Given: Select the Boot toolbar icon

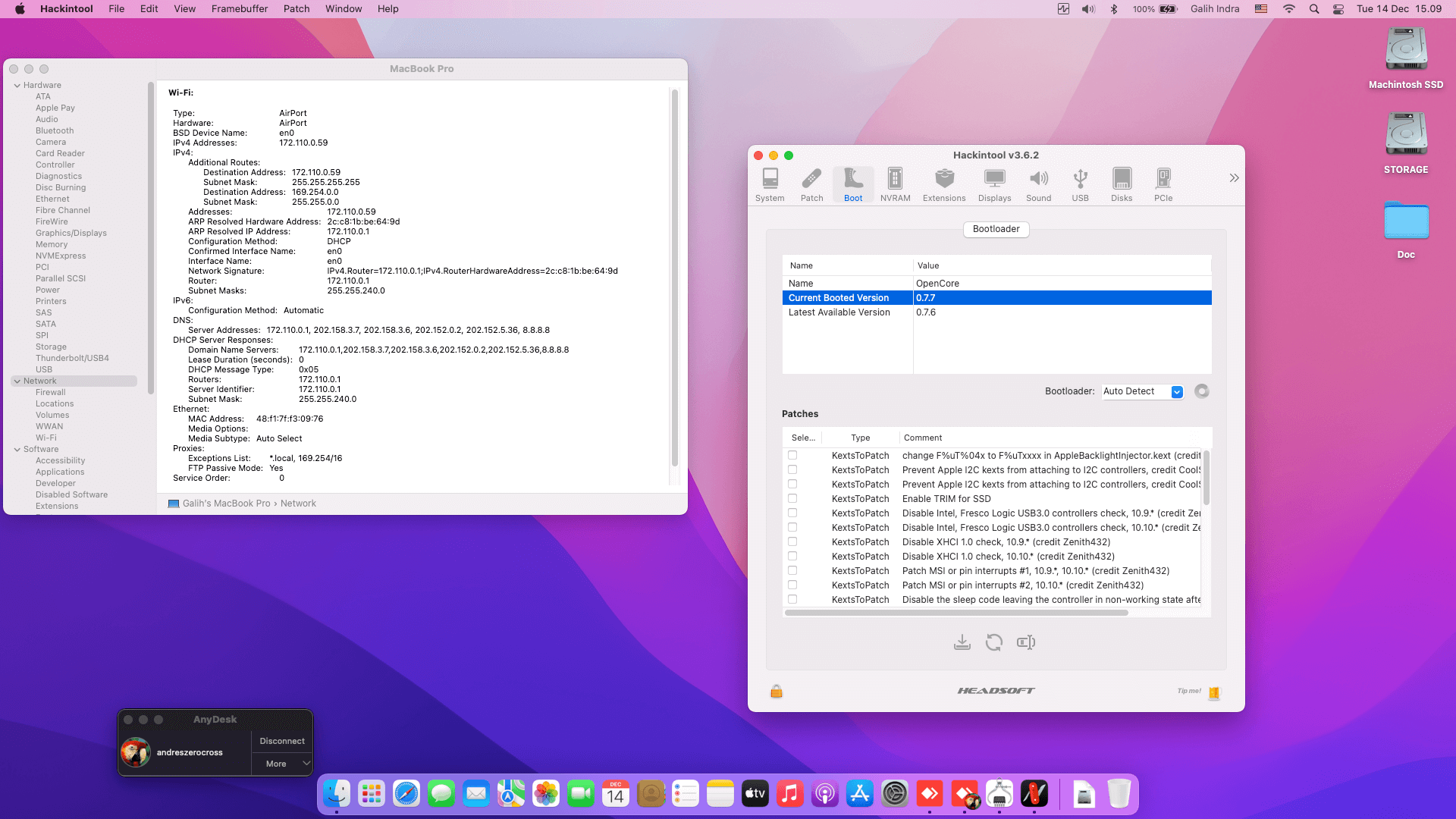Looking at the screenshot, I should pos(853,184).
